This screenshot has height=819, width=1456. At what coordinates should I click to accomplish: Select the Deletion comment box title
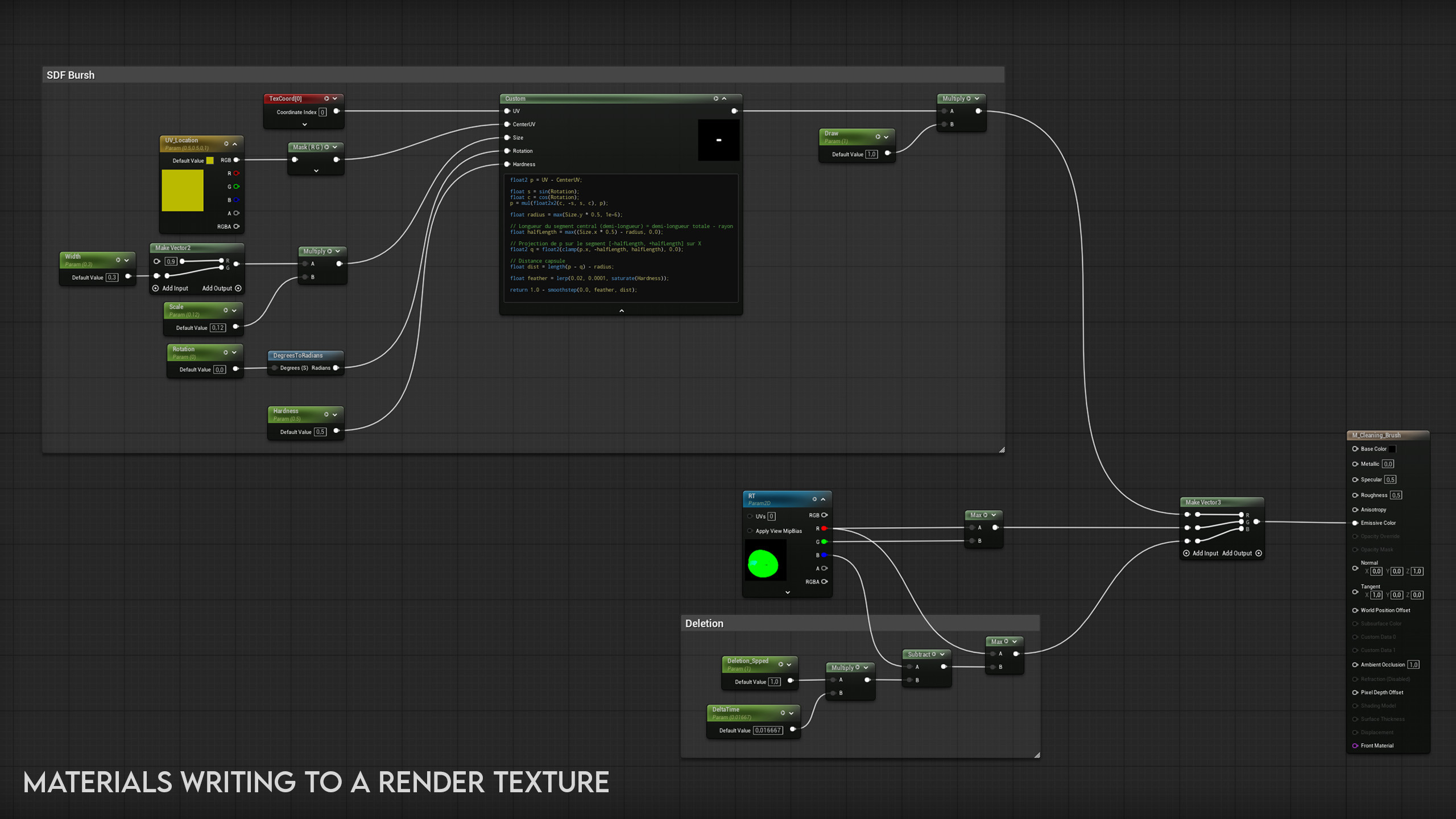[x=704, y=623]
